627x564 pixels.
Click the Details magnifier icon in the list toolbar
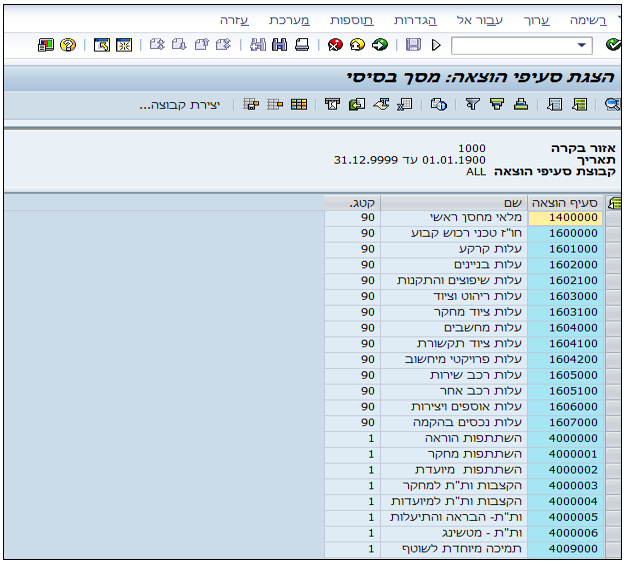[x=612, y=104]
